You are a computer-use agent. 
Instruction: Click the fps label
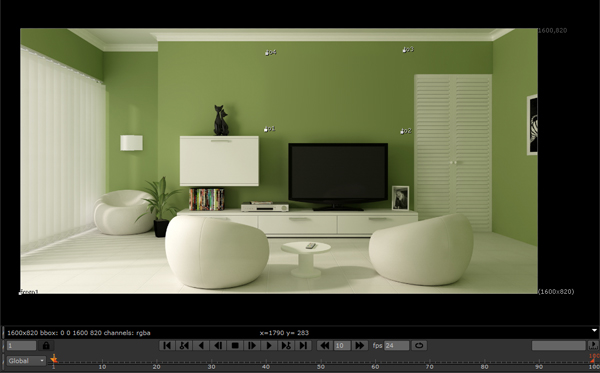[377, 345]
